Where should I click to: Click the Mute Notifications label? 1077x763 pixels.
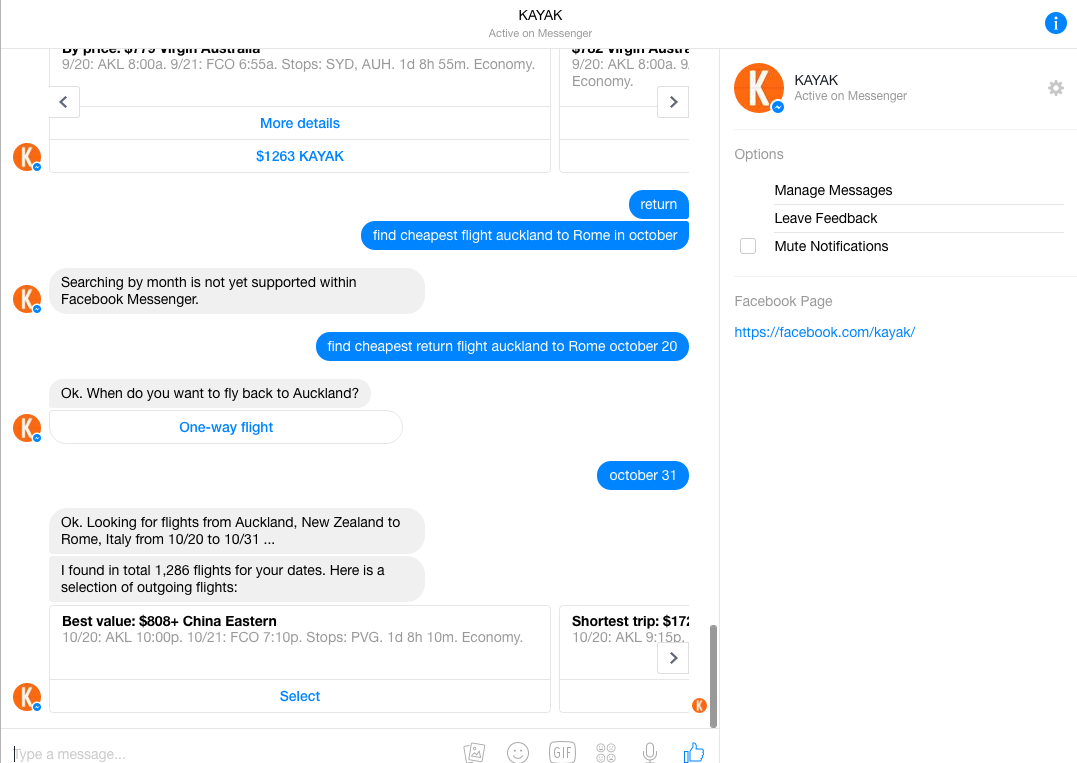[x=831, y=247]
